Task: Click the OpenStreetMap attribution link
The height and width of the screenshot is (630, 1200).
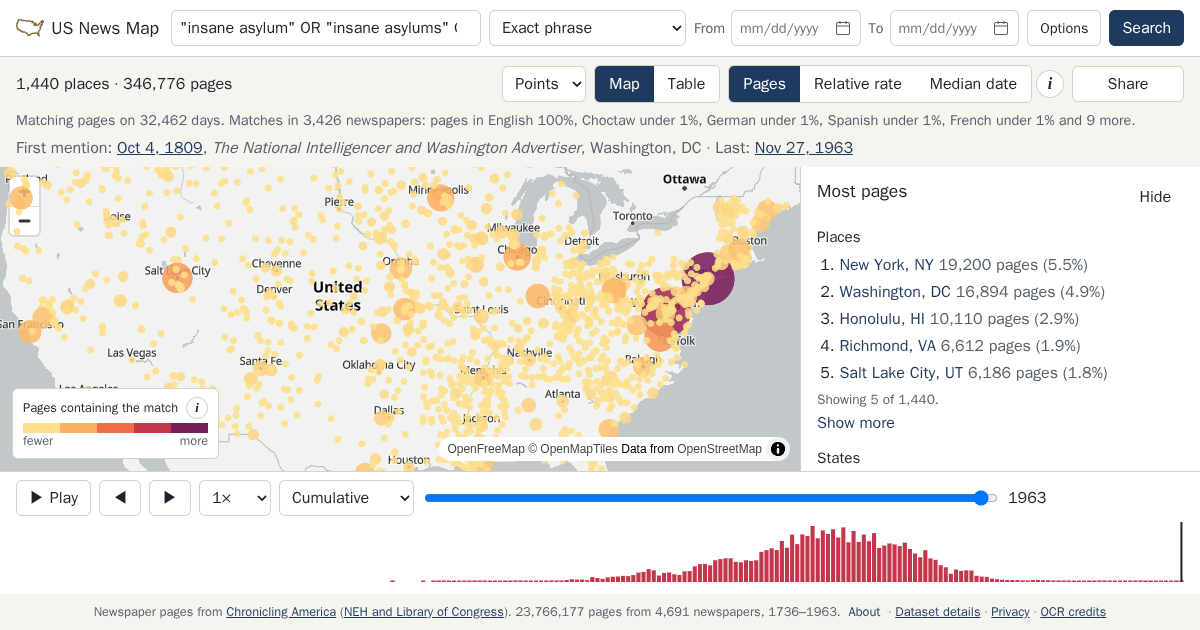Action: point(719,449)
